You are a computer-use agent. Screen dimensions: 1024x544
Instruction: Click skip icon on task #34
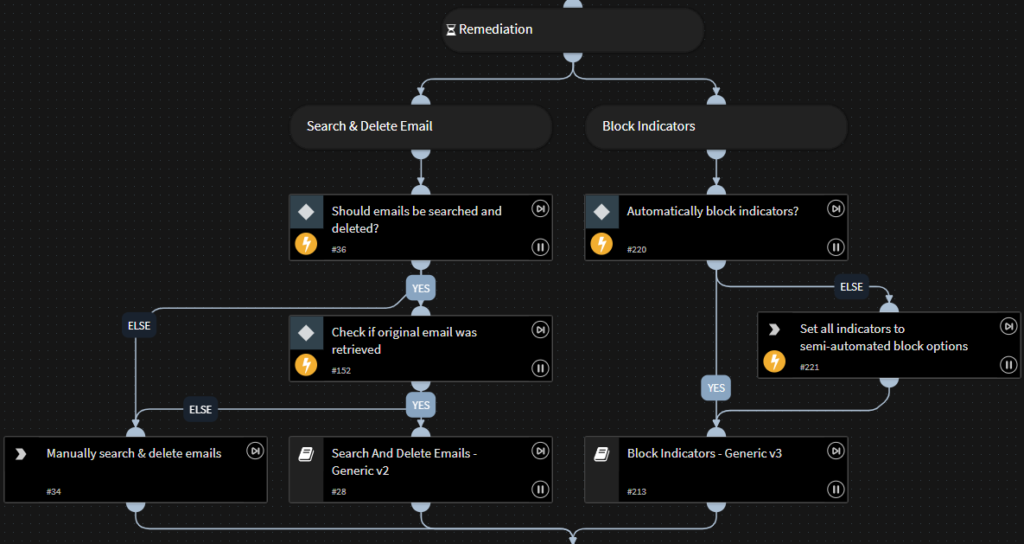pyautogui.click(x=255, y=451)
